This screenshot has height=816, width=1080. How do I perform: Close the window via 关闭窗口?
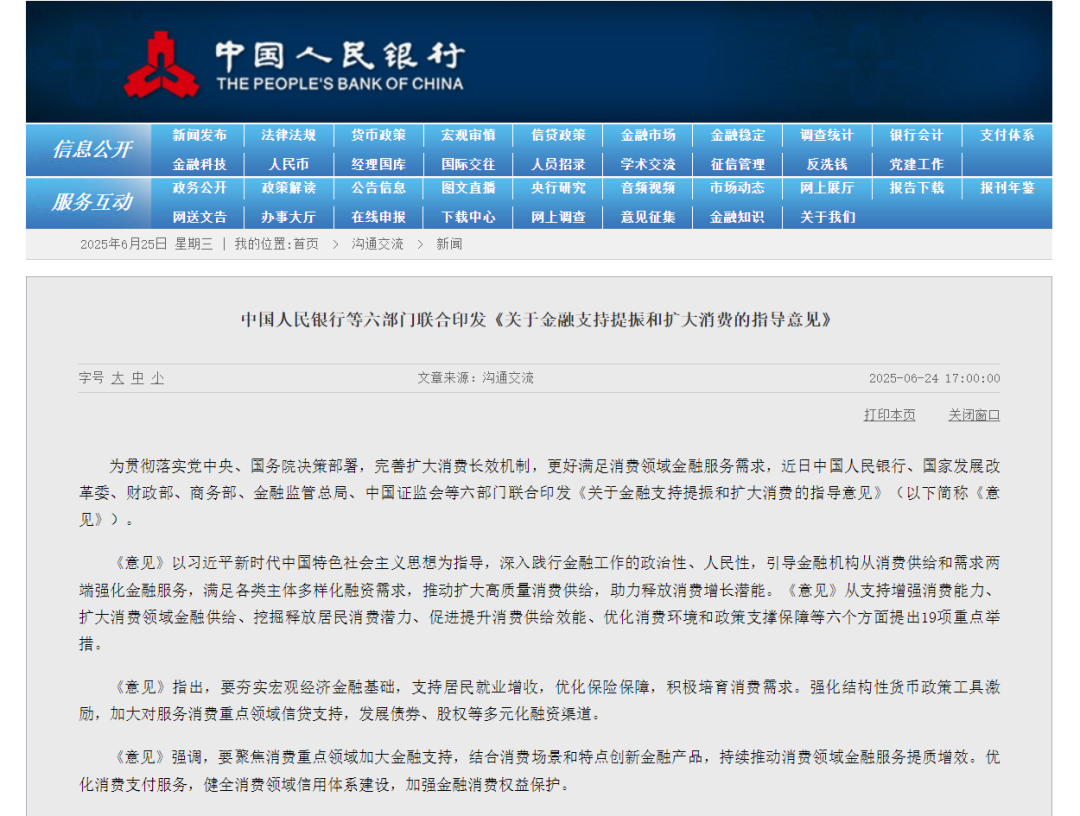pos(974,415)
